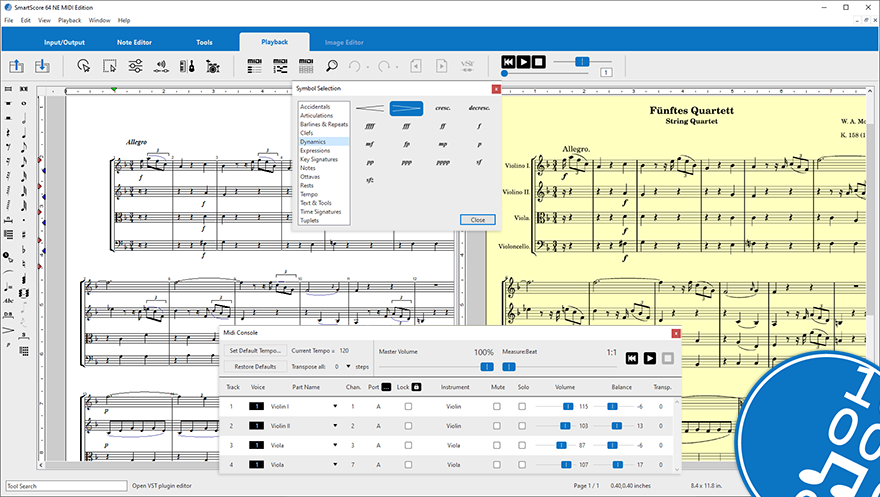This screenshot has width=880, height=497.
Task: Mute track 3 Viola
Action: pos(497,445)
